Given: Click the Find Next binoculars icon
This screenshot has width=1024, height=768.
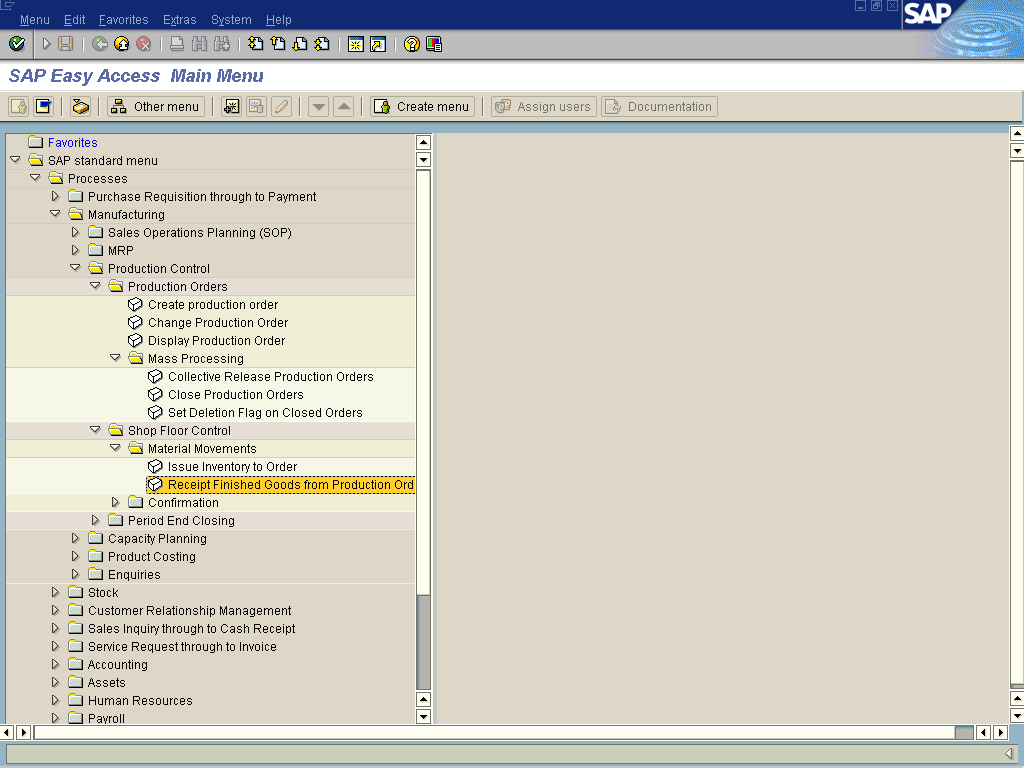Looking at the screenshot, I should [221, 44].
